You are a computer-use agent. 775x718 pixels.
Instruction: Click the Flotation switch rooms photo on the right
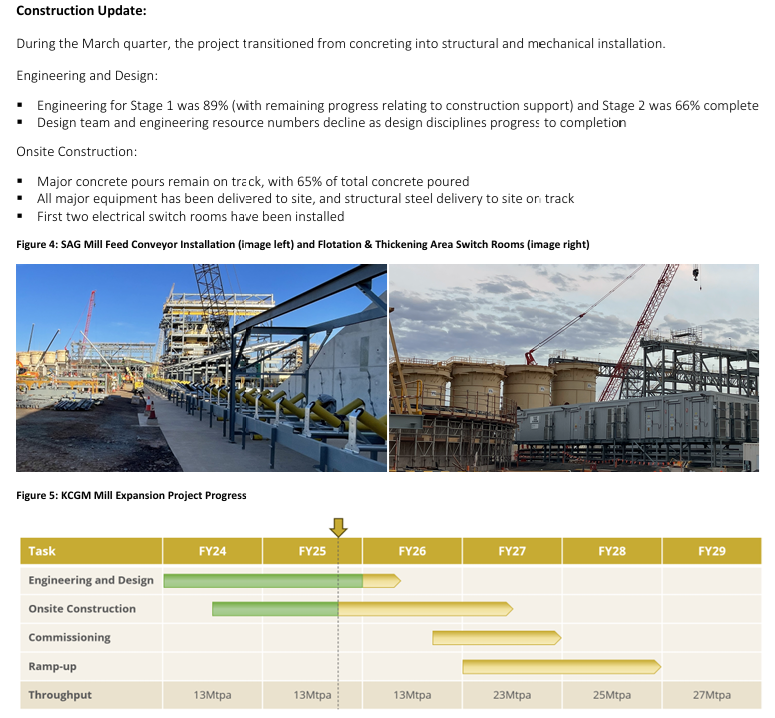573,367
